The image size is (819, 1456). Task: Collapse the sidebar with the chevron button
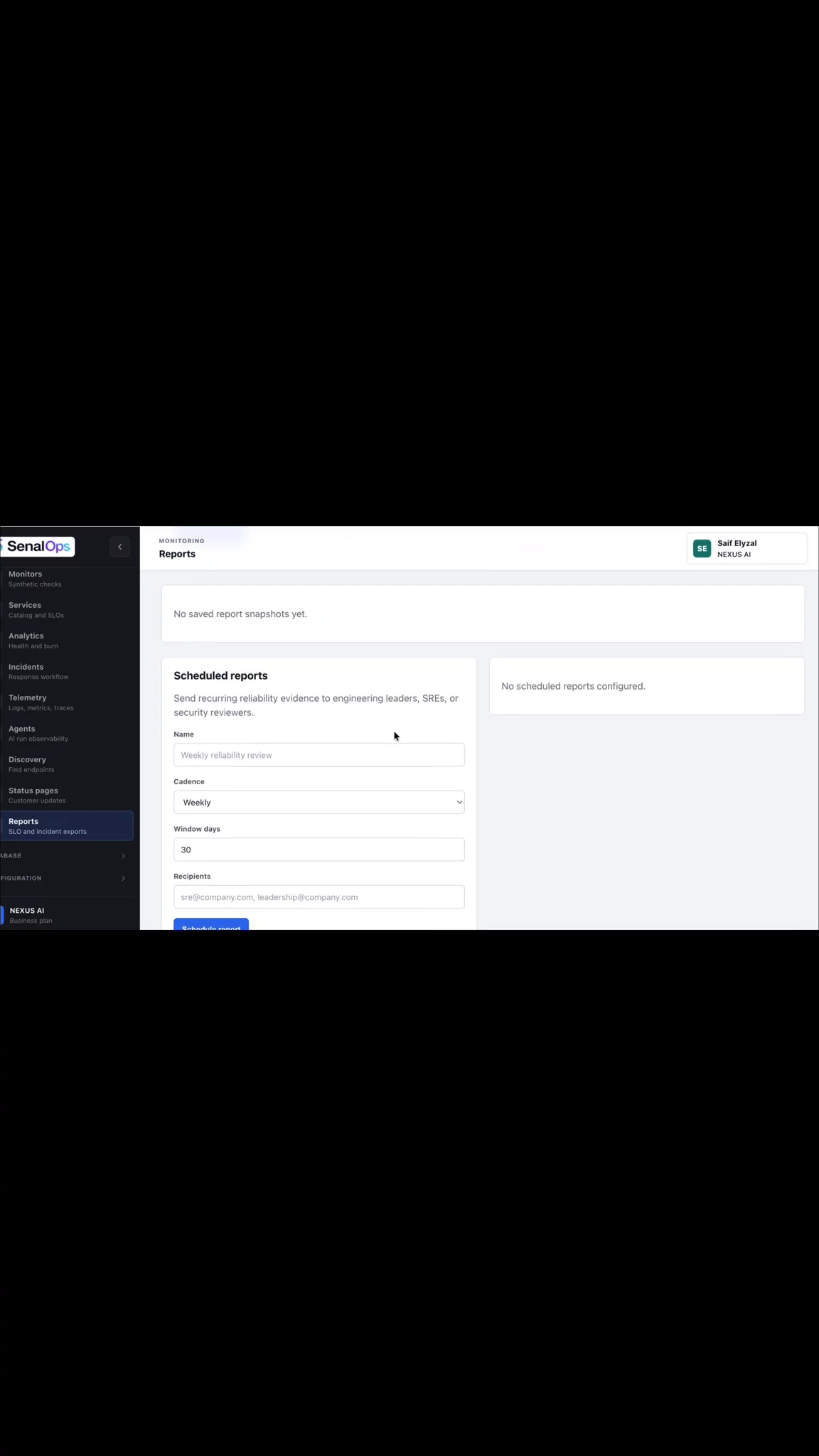(x=119, y=547)
